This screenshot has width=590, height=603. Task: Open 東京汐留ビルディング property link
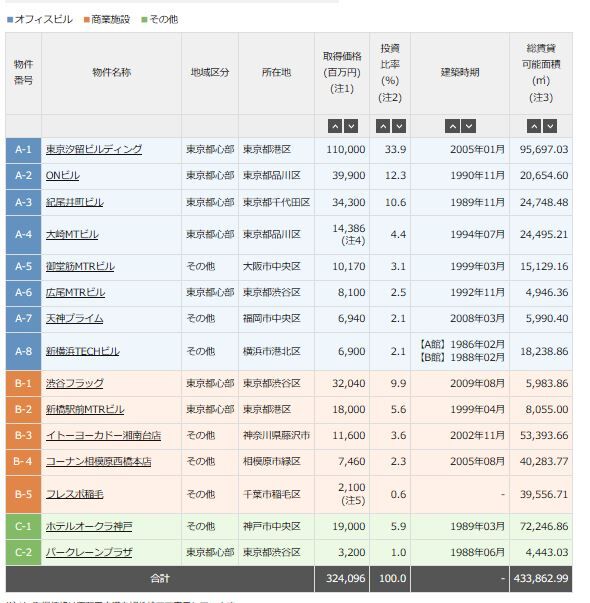click(x=94, y=149)
